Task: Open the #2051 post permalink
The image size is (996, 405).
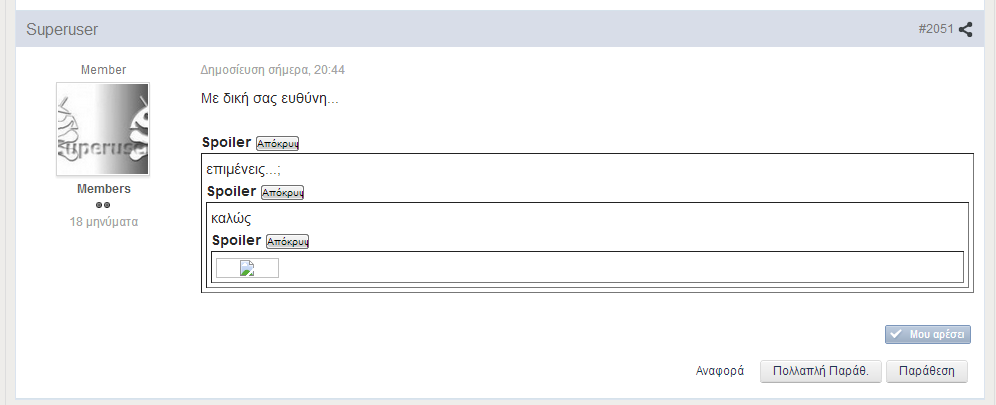Action: pos(936,29)
